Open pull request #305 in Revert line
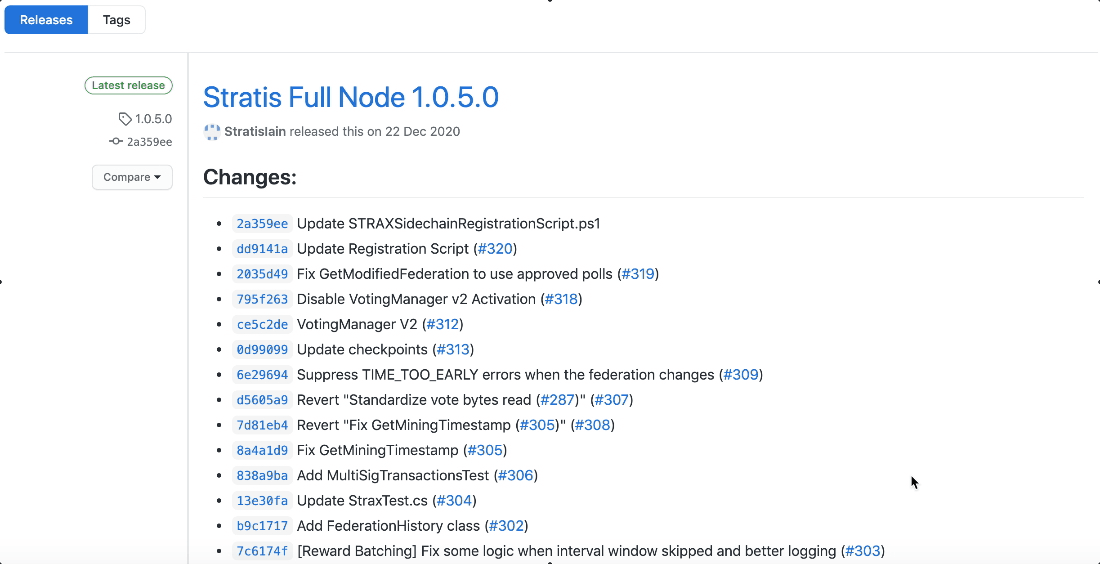1100x564 pixels. click(537, 426)
